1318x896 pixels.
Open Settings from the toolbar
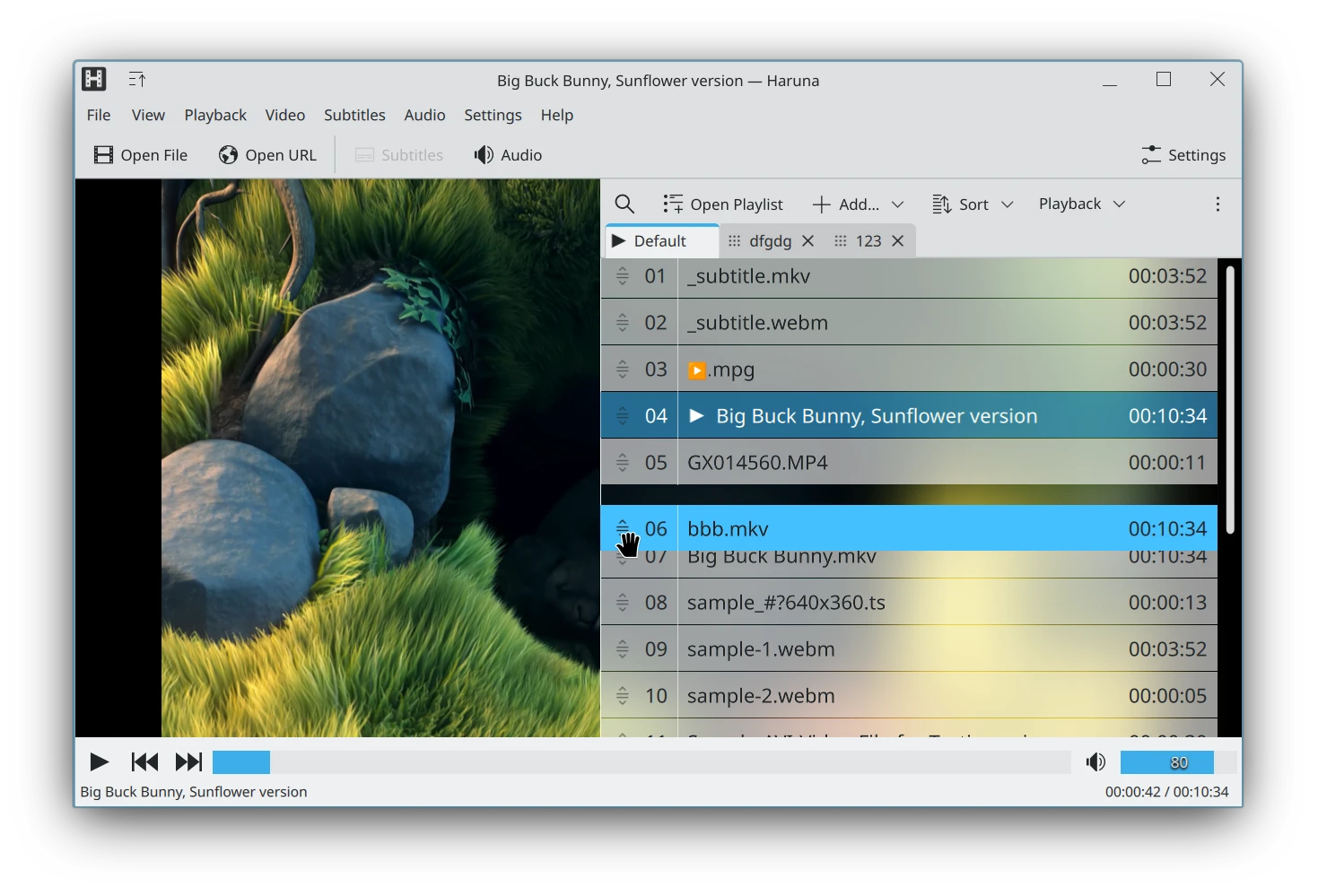[x=1183, y=155]
